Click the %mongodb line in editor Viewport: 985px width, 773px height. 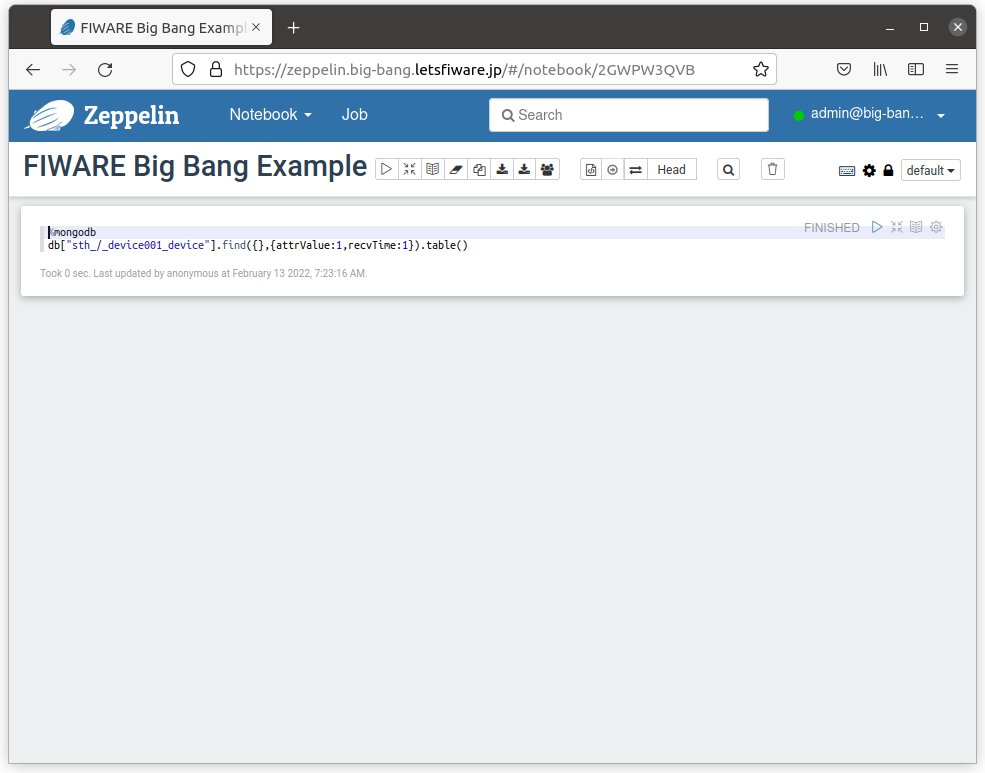pos(72,232)
